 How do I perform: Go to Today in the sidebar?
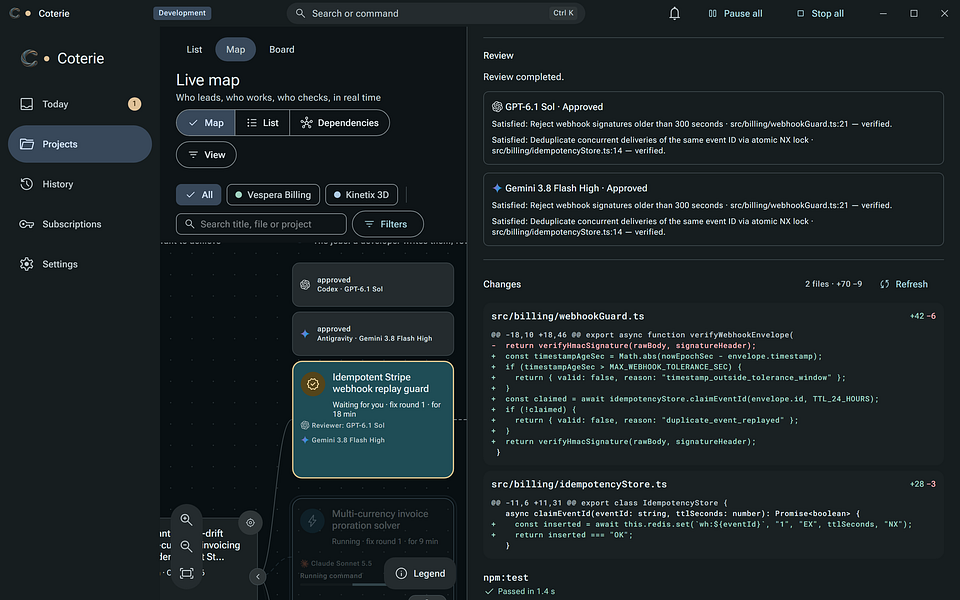pyautogui.click(x=80, y=104)
